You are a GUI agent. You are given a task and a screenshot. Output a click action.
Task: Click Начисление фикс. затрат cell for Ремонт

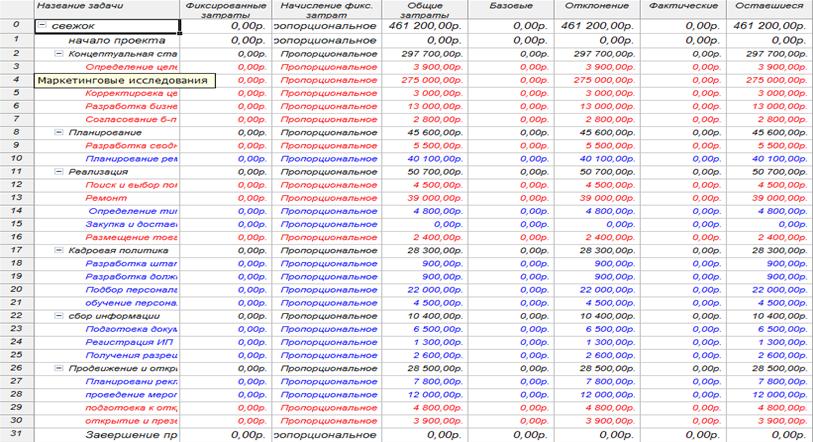point(323,197)
